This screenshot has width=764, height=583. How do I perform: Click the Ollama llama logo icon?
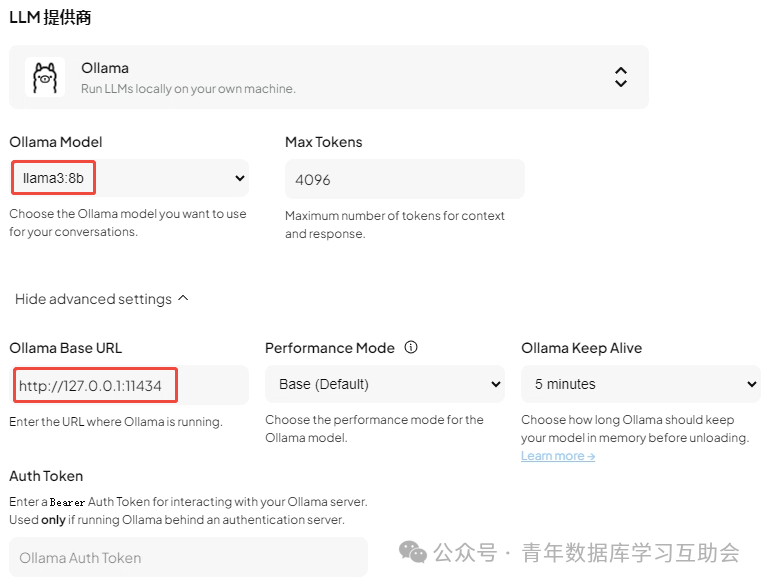click(x=45, y=77)
